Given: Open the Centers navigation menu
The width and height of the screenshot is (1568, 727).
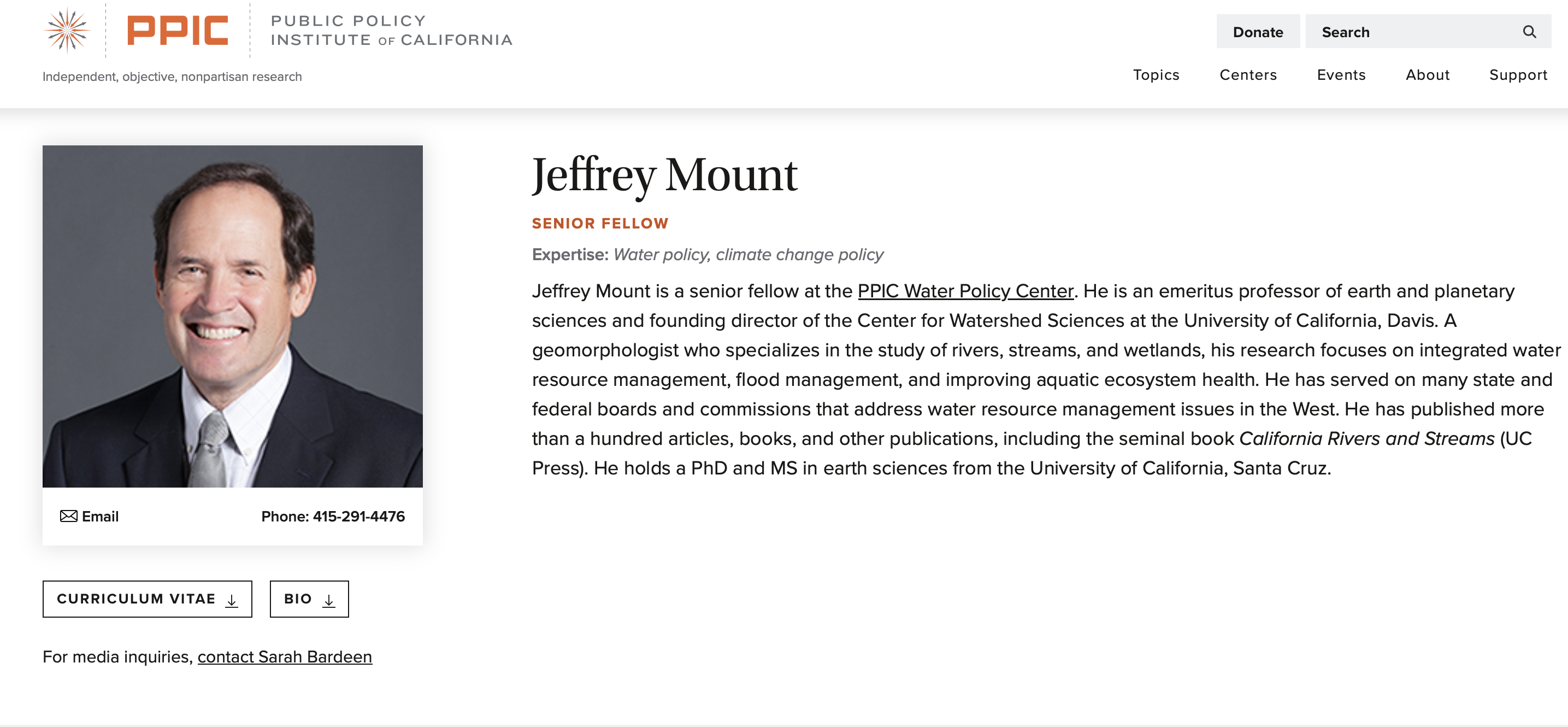Looking at the screenshot, I should click(1248, 75).
